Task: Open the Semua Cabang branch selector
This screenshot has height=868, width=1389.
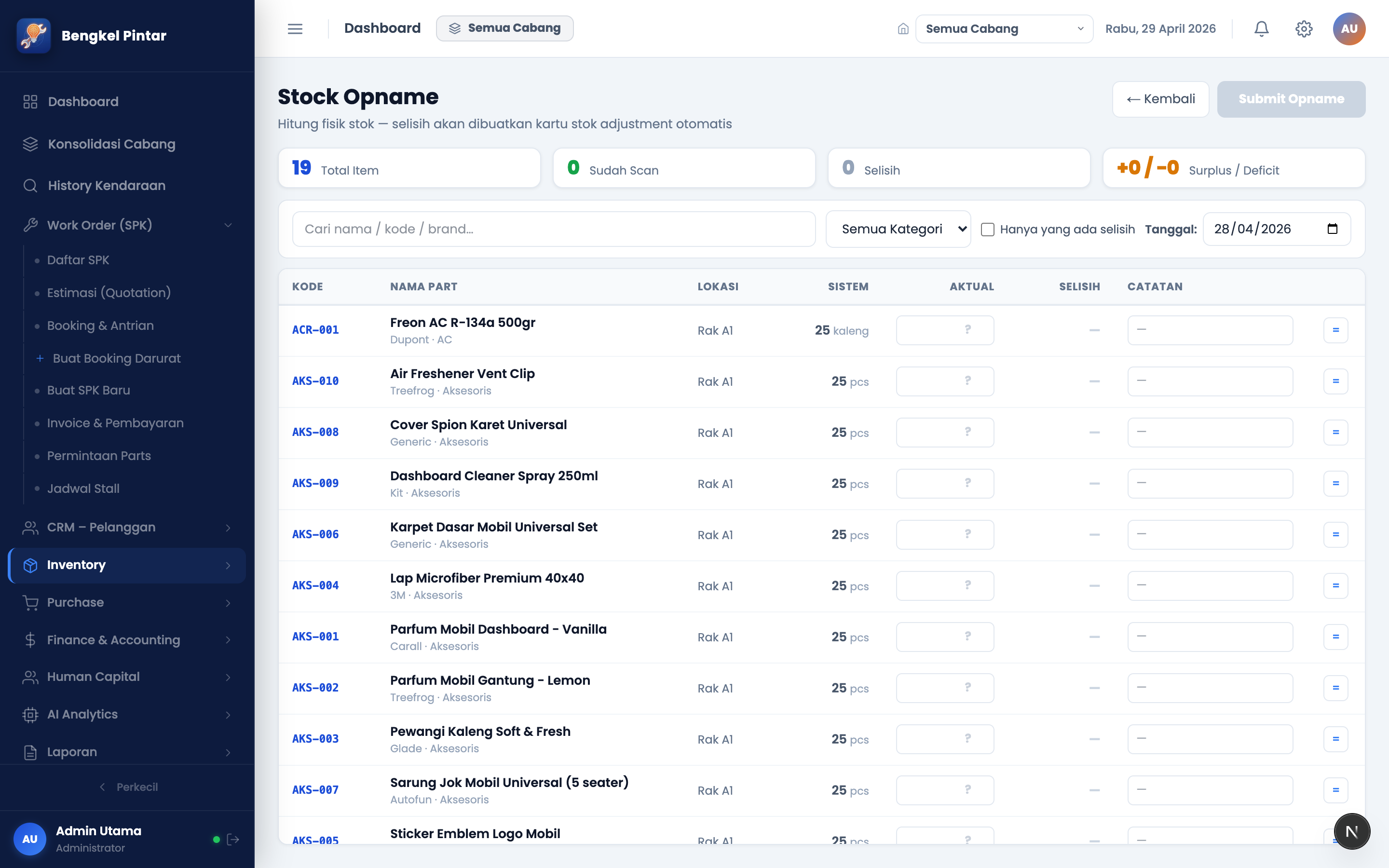Action: point(1004,29)
